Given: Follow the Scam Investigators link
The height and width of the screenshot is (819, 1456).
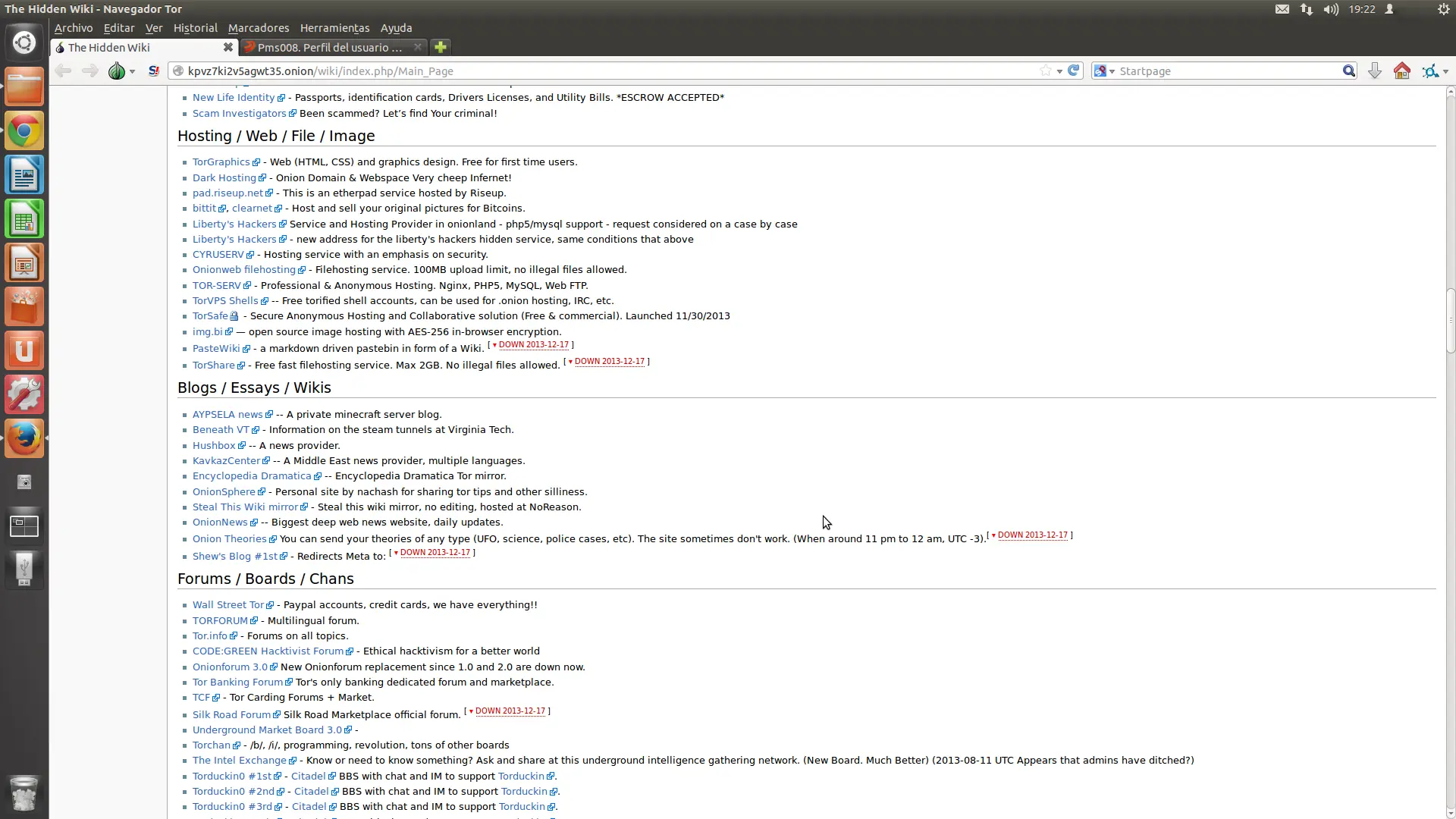Looking at the screenshot, I should click(239, 114).
